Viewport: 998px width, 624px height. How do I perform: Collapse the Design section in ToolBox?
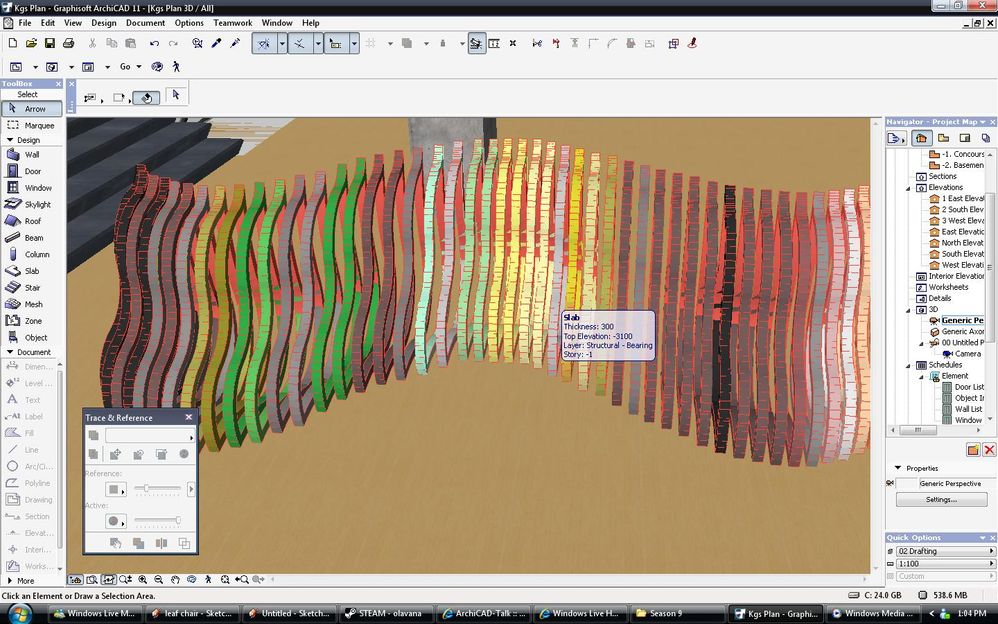10,139
